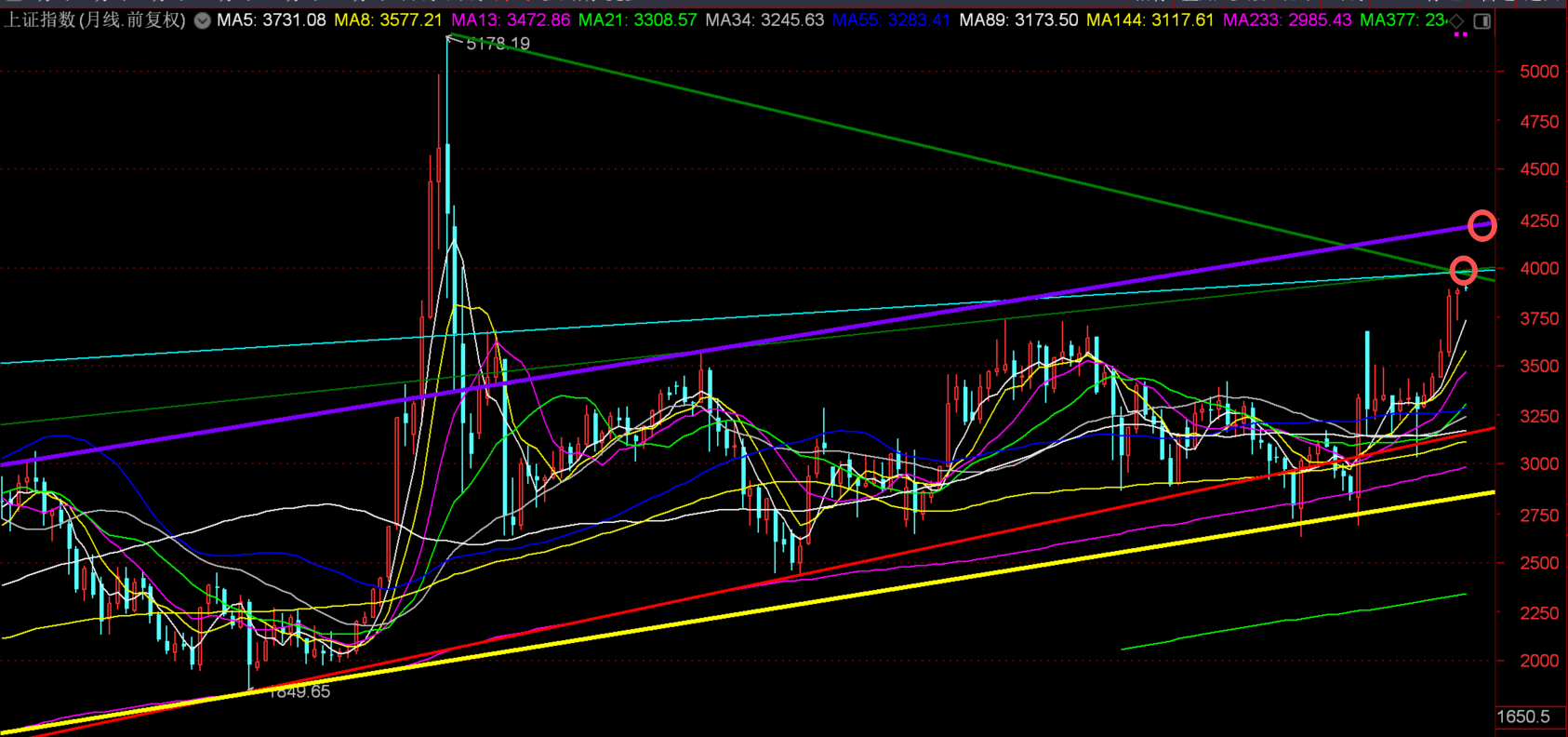Click the 1849.65 low price label
Screen dimensions: 1568x737
coord(299,691)
